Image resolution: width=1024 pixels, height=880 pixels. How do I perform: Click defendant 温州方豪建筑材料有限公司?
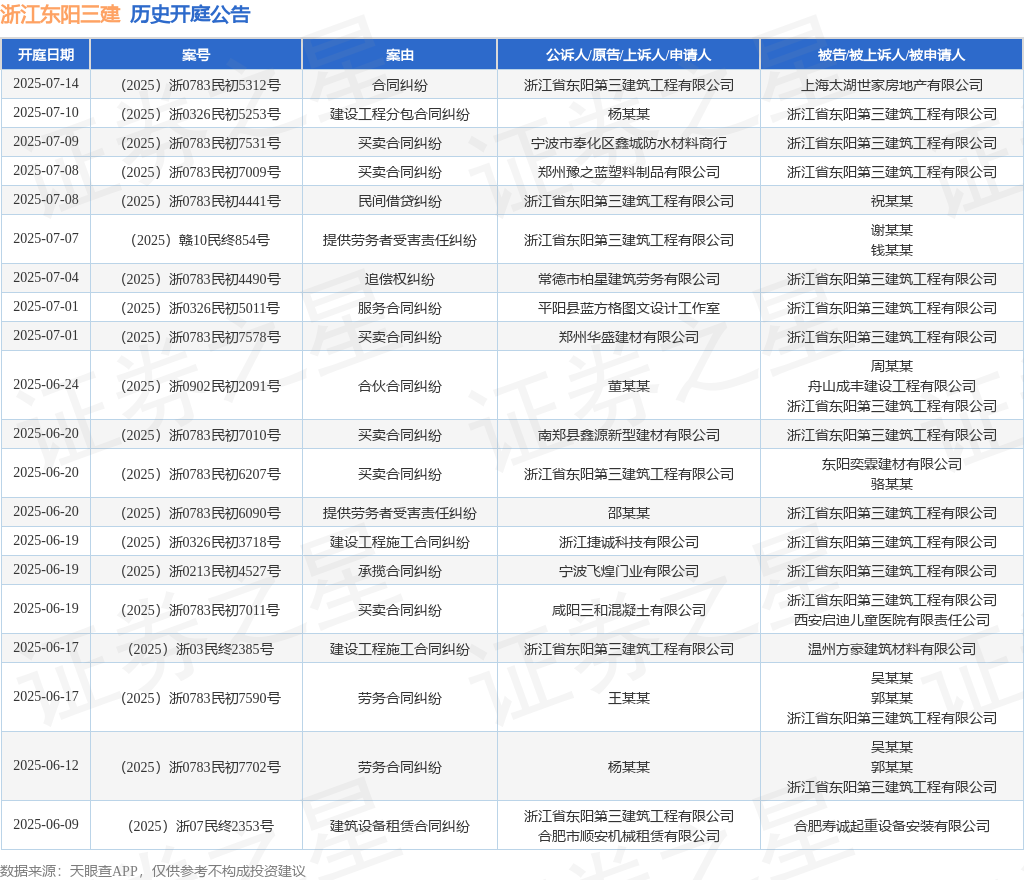coord(891,650)
